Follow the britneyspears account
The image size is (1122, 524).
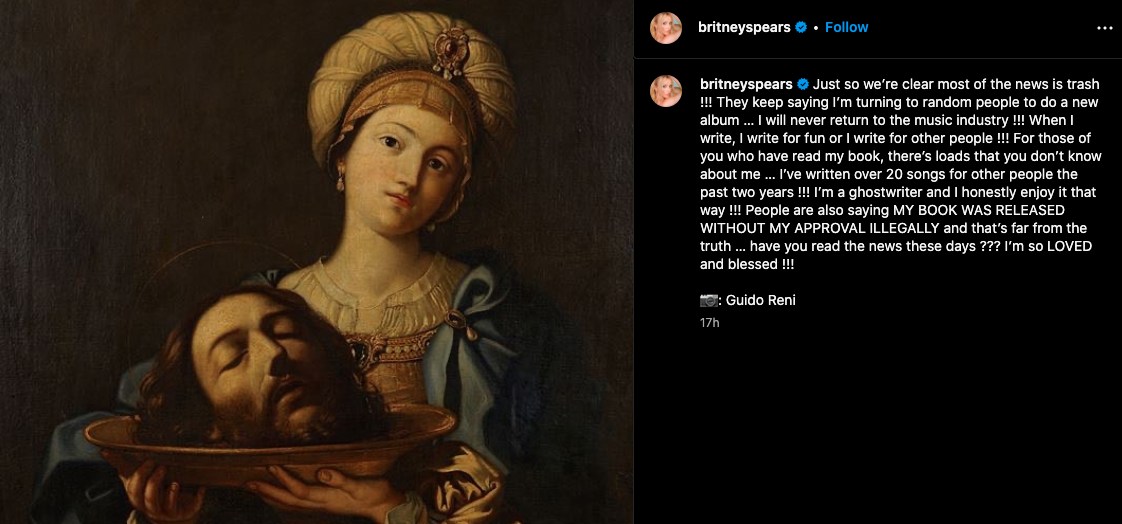click(x=846, y=27)
